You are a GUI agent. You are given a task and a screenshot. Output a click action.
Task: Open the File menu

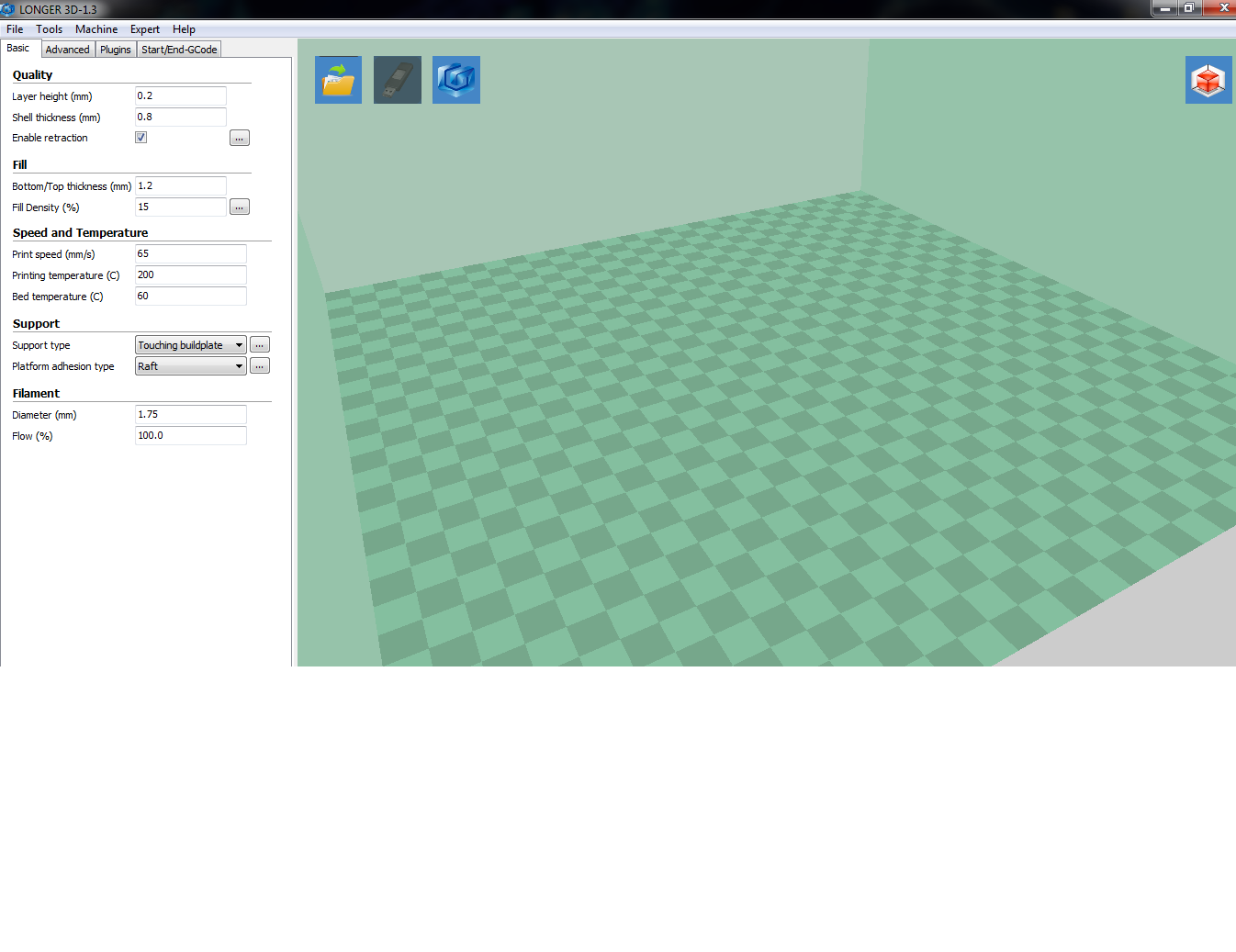[15, 29]
